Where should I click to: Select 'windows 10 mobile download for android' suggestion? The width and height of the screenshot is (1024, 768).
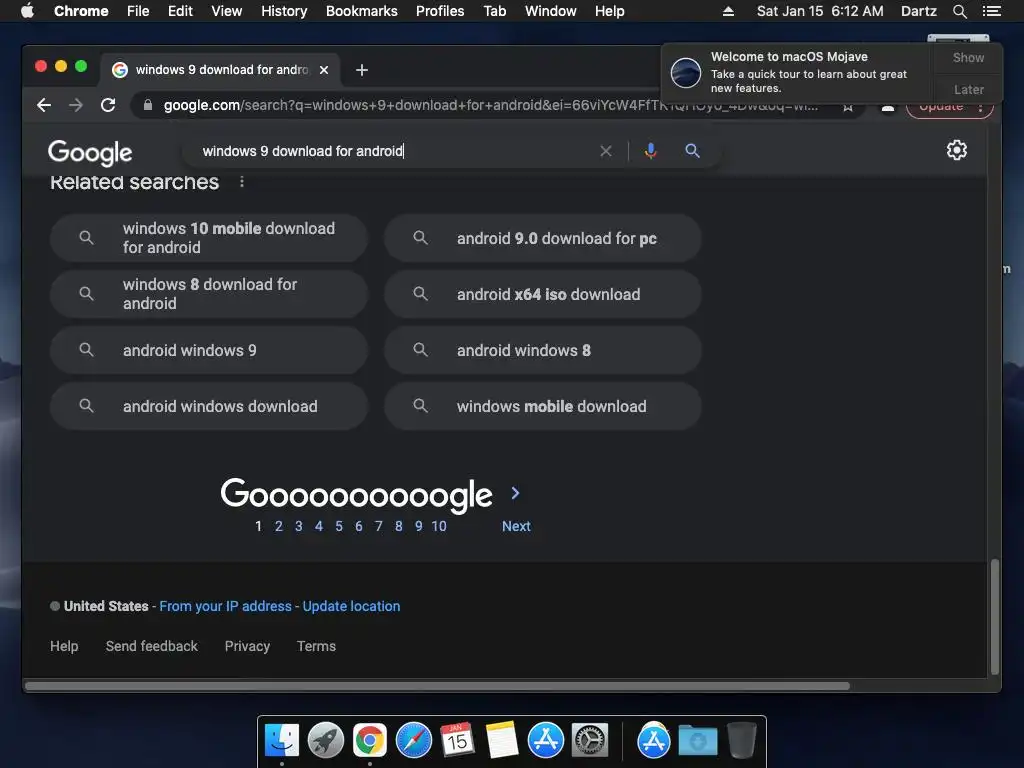click(x=209, y=238)
